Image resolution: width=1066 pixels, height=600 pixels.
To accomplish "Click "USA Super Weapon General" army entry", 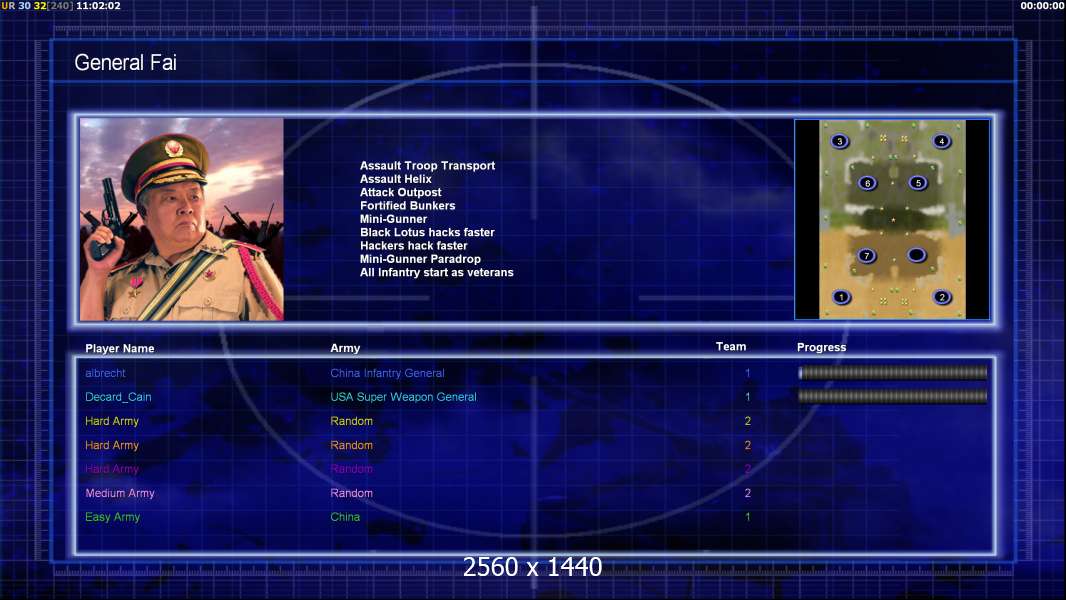I will 403,397.
